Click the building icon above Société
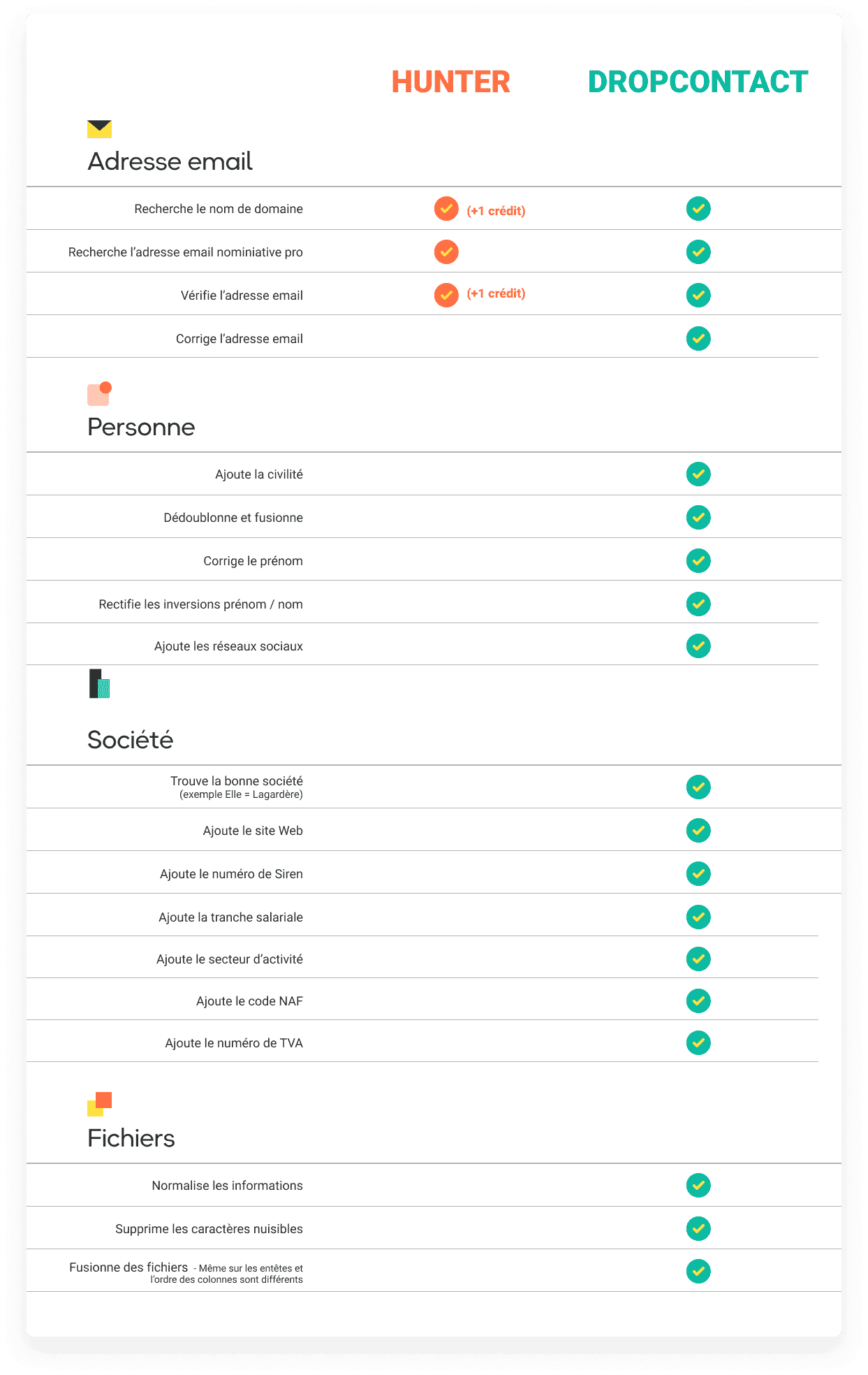This screenshot has height=1375, width=868. (99, 684)
